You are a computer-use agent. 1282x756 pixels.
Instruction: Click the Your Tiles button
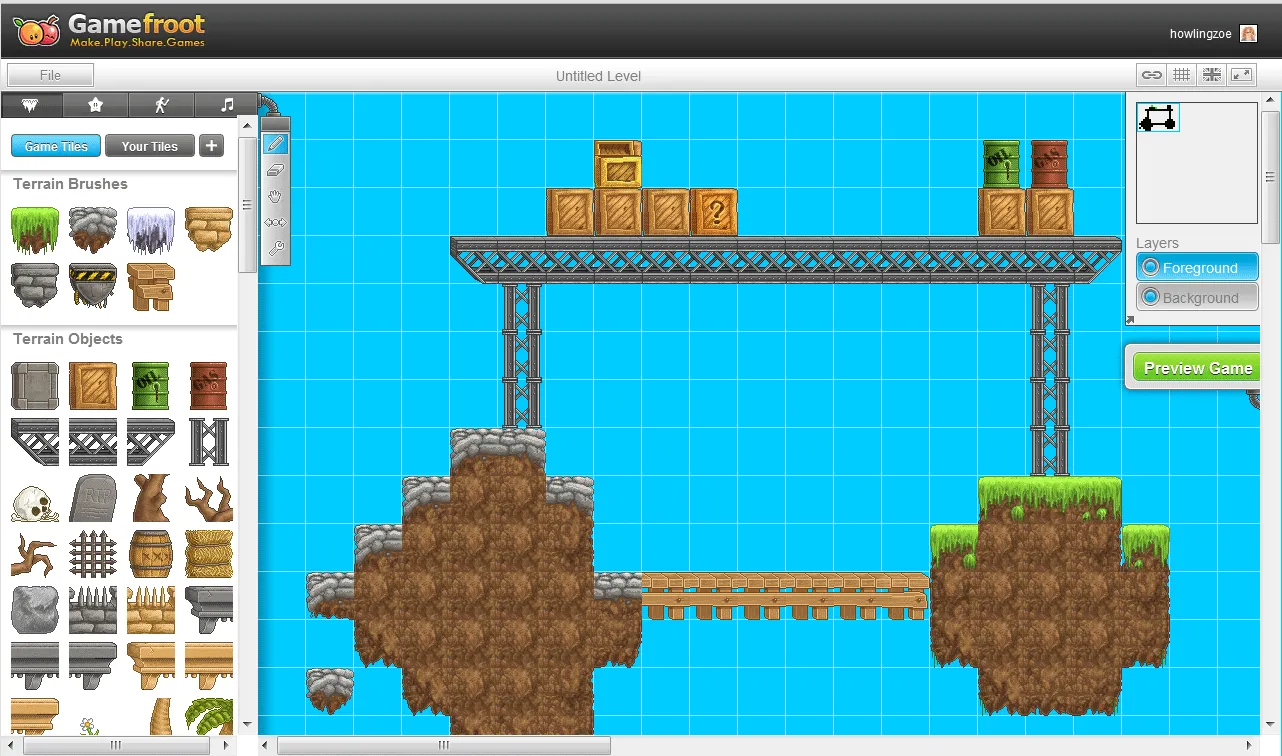(x=150, y=146)
